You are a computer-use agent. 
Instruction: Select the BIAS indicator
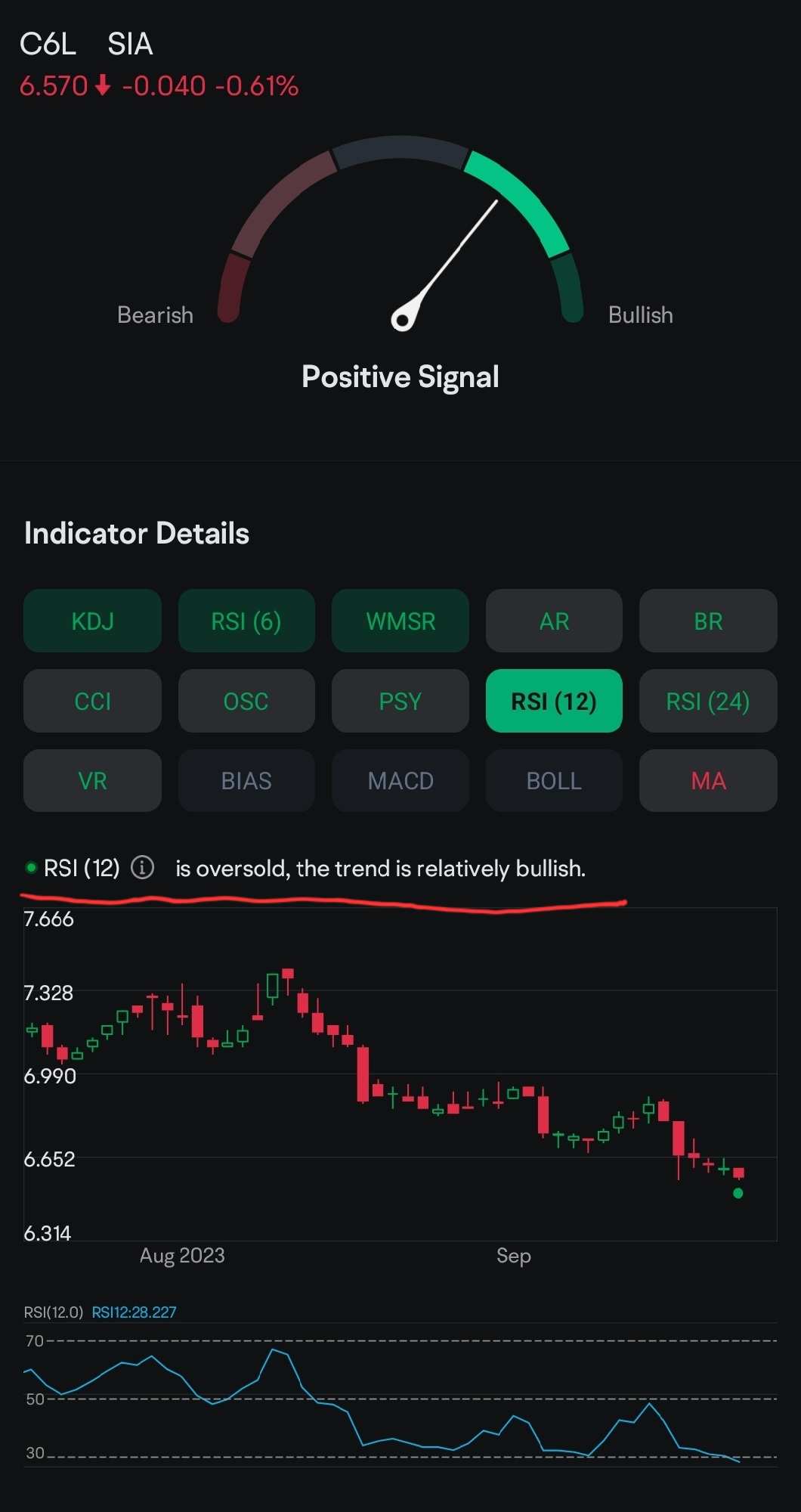pos(246,780)
